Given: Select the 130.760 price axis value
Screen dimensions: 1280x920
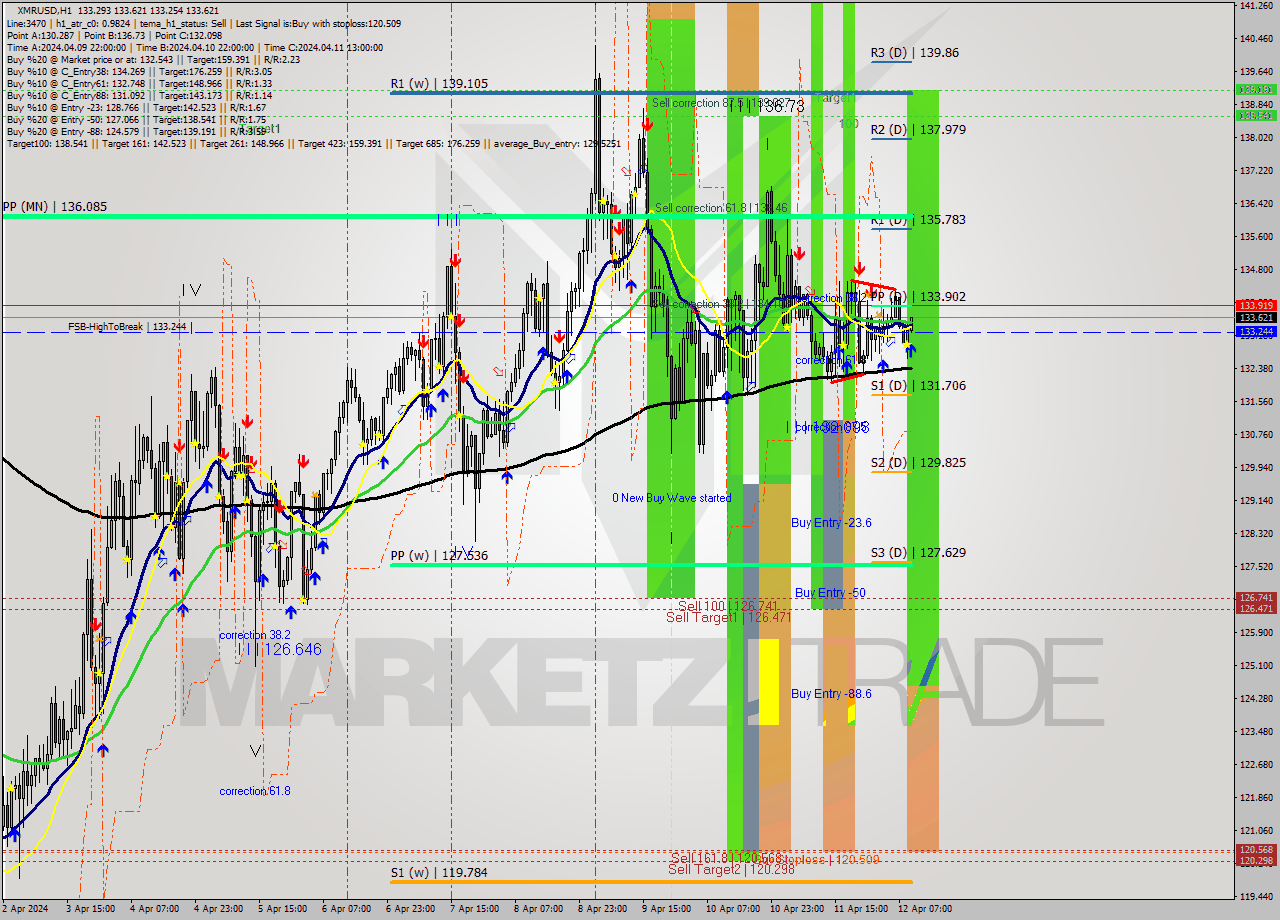Looking at the screenshot, I should click(x=1256, y=435).
